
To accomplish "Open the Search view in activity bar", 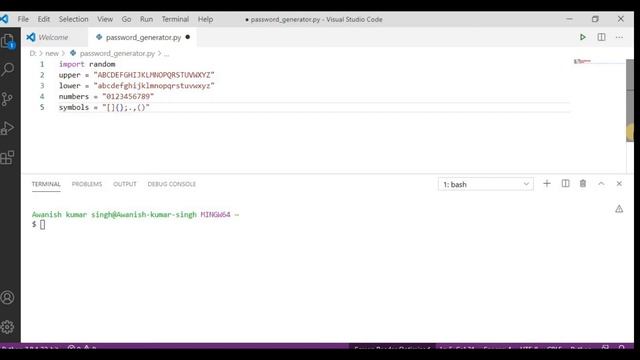I will 8,69.
